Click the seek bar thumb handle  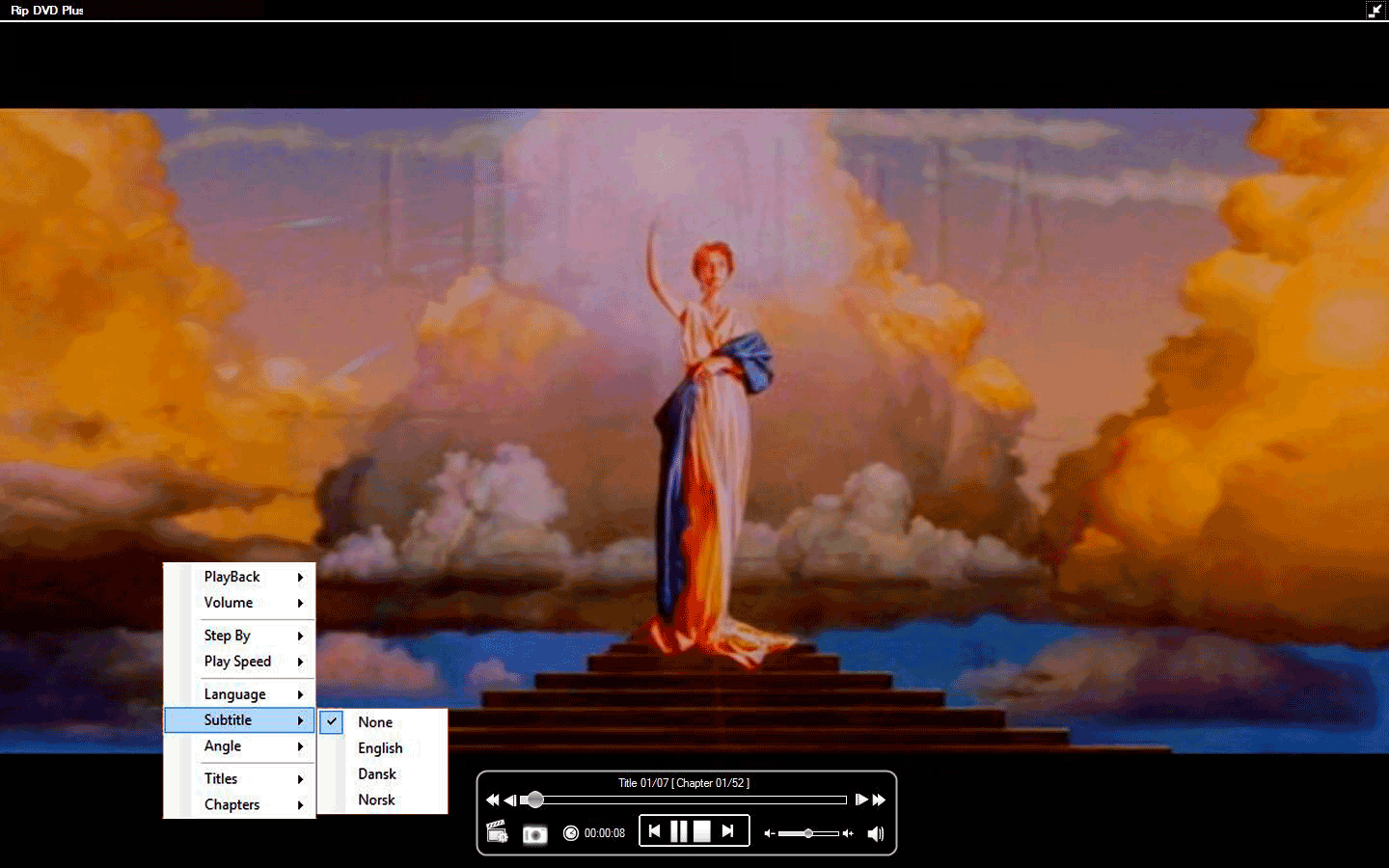534,800
